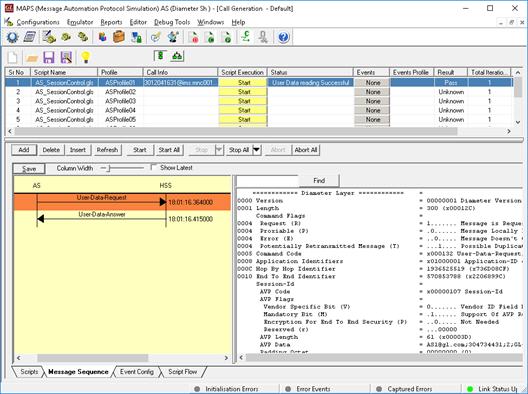Click the brown briefcase toolbar icon

(119, 37)
